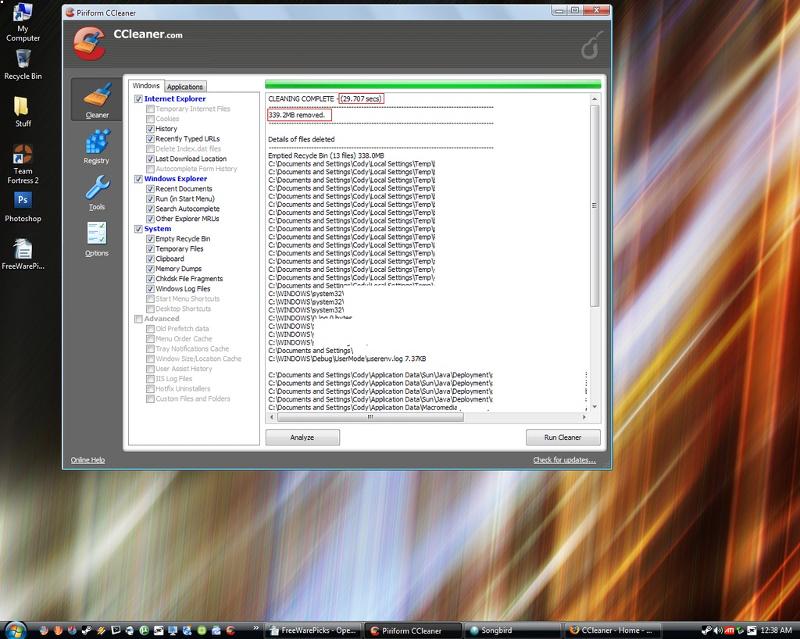
Task: Open the Options section
Action: [x=97, y=239]
